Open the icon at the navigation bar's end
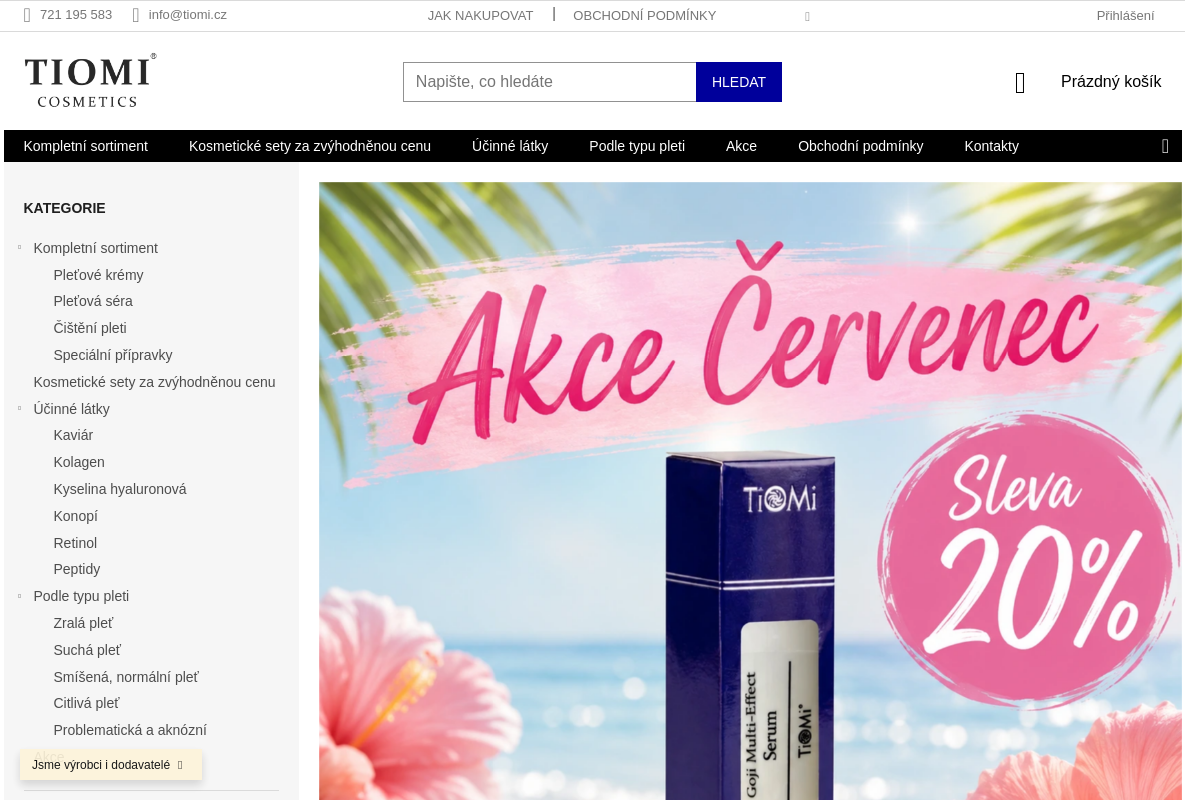 [x=1165, y=146]
